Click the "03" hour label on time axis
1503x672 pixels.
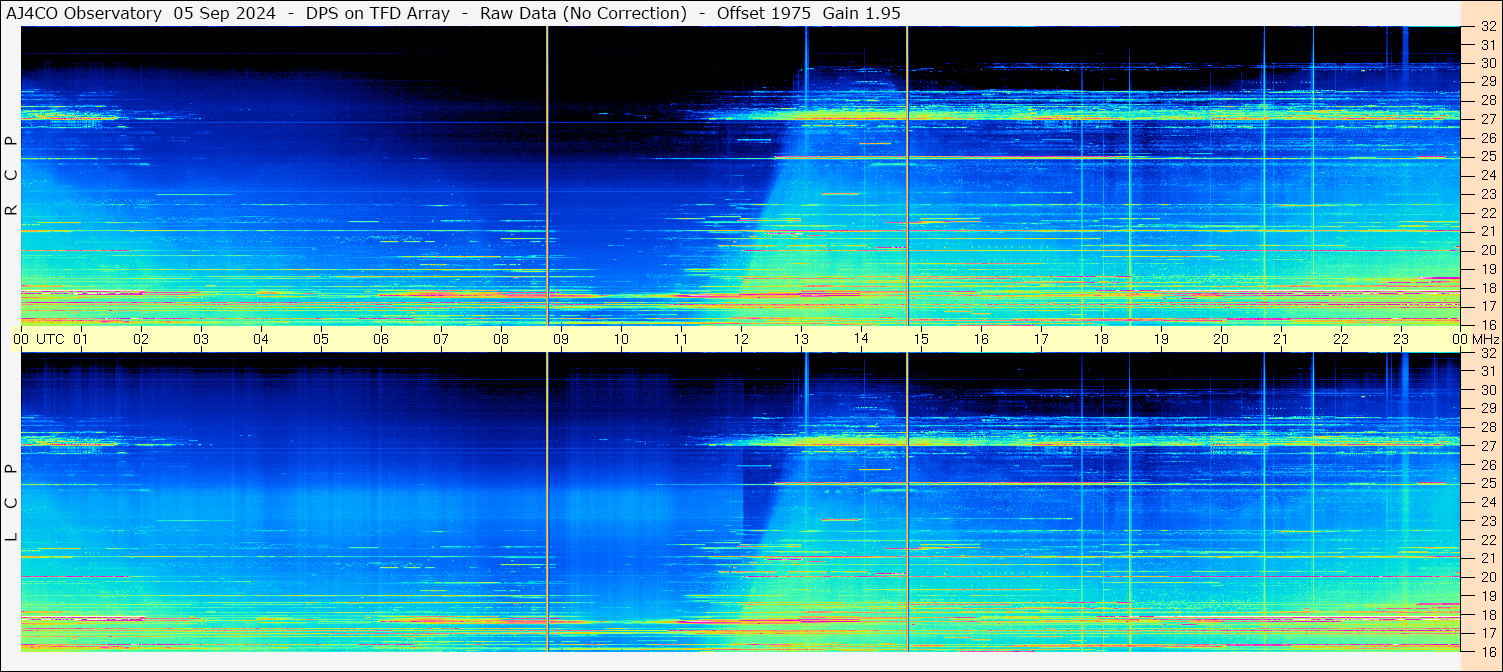tap(201, 339)
